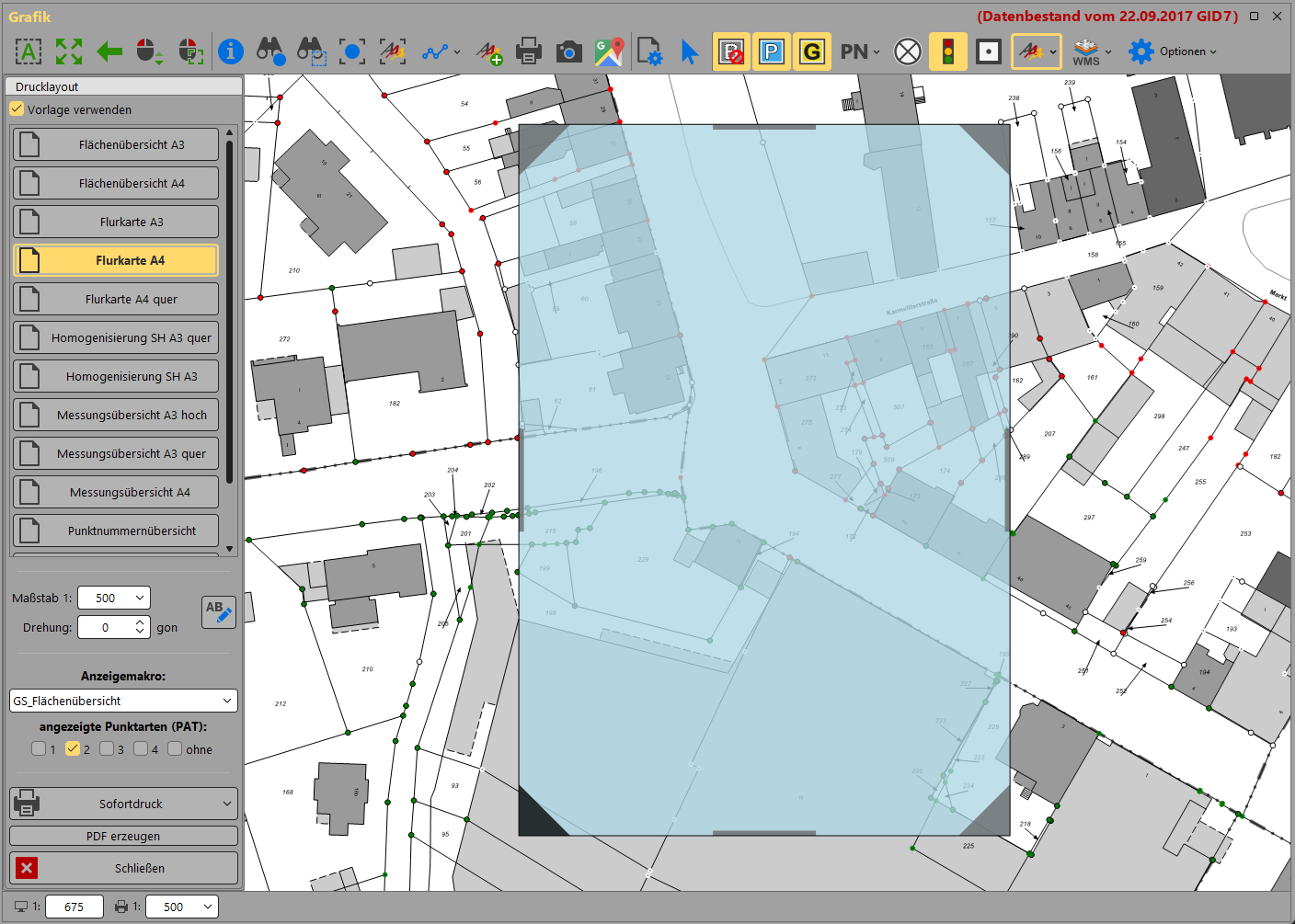Select the blue cursor pointer tool

(689, 51)
